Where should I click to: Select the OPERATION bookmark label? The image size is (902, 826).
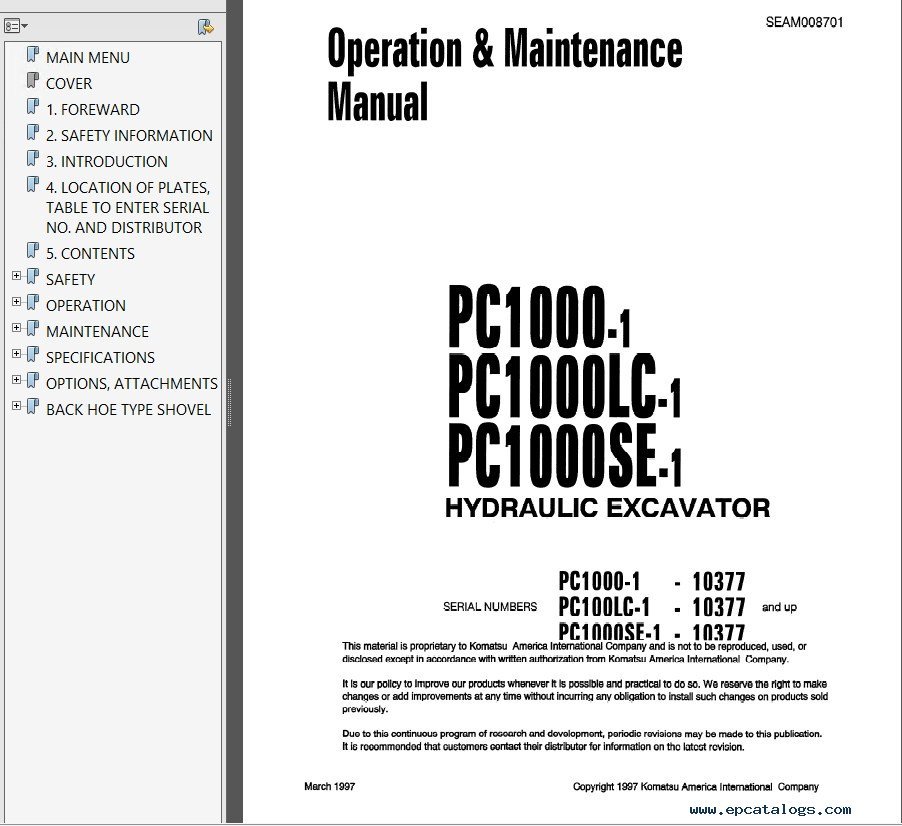coord(86,305)
